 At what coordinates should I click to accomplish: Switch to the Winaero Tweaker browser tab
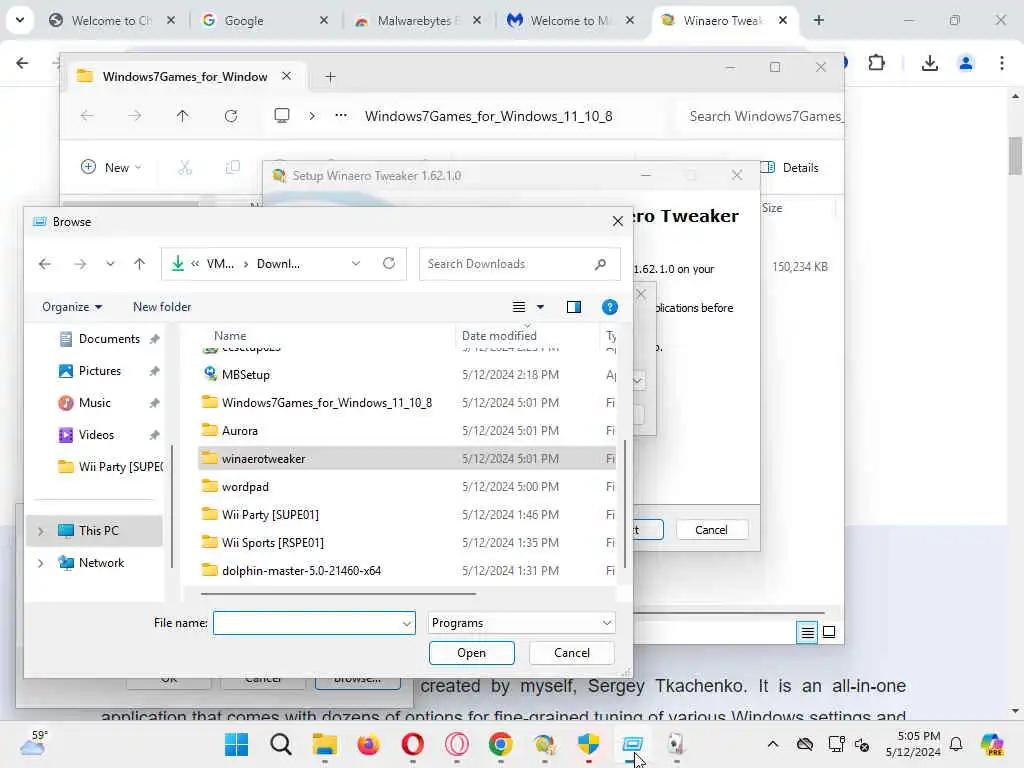pos(722,21)
